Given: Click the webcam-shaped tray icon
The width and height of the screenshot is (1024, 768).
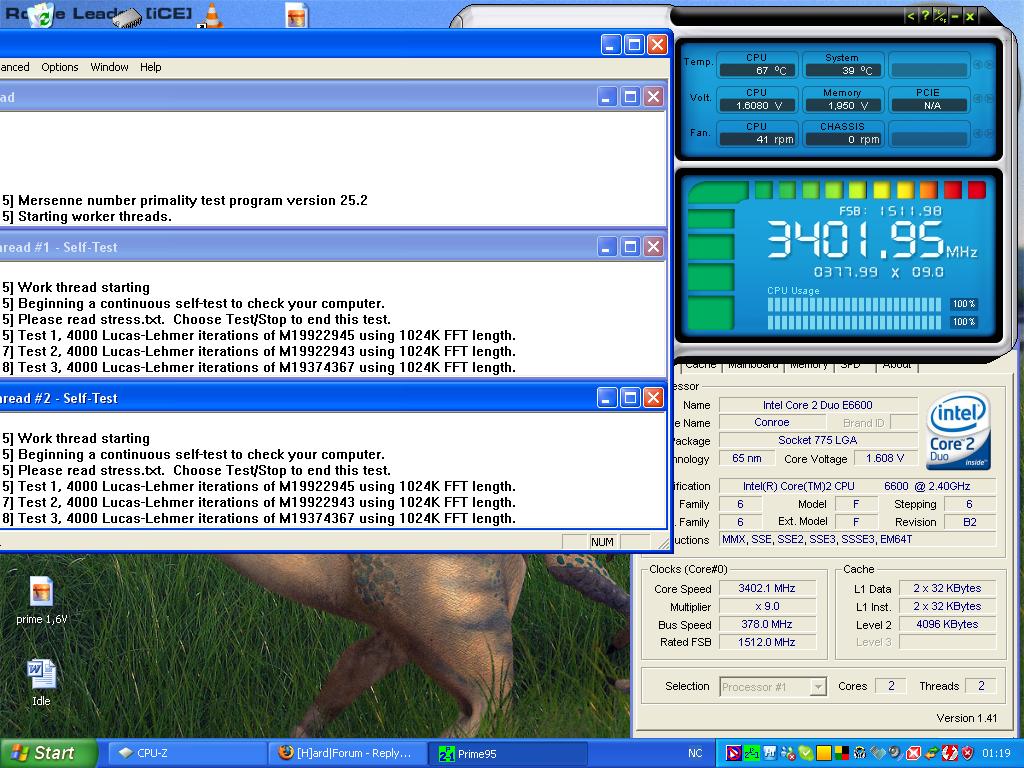Looking at the screenshot, I should click(895, 753).
